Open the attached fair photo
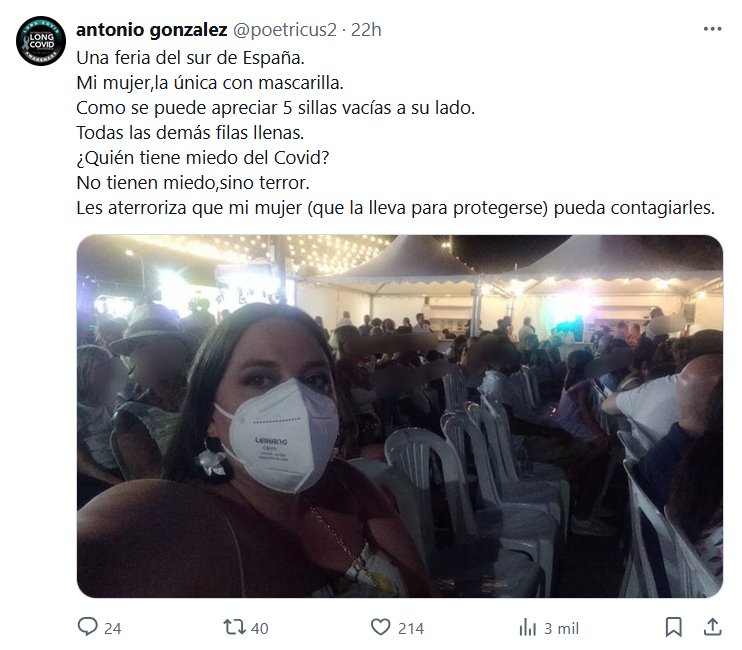 [x=400, y=416]
